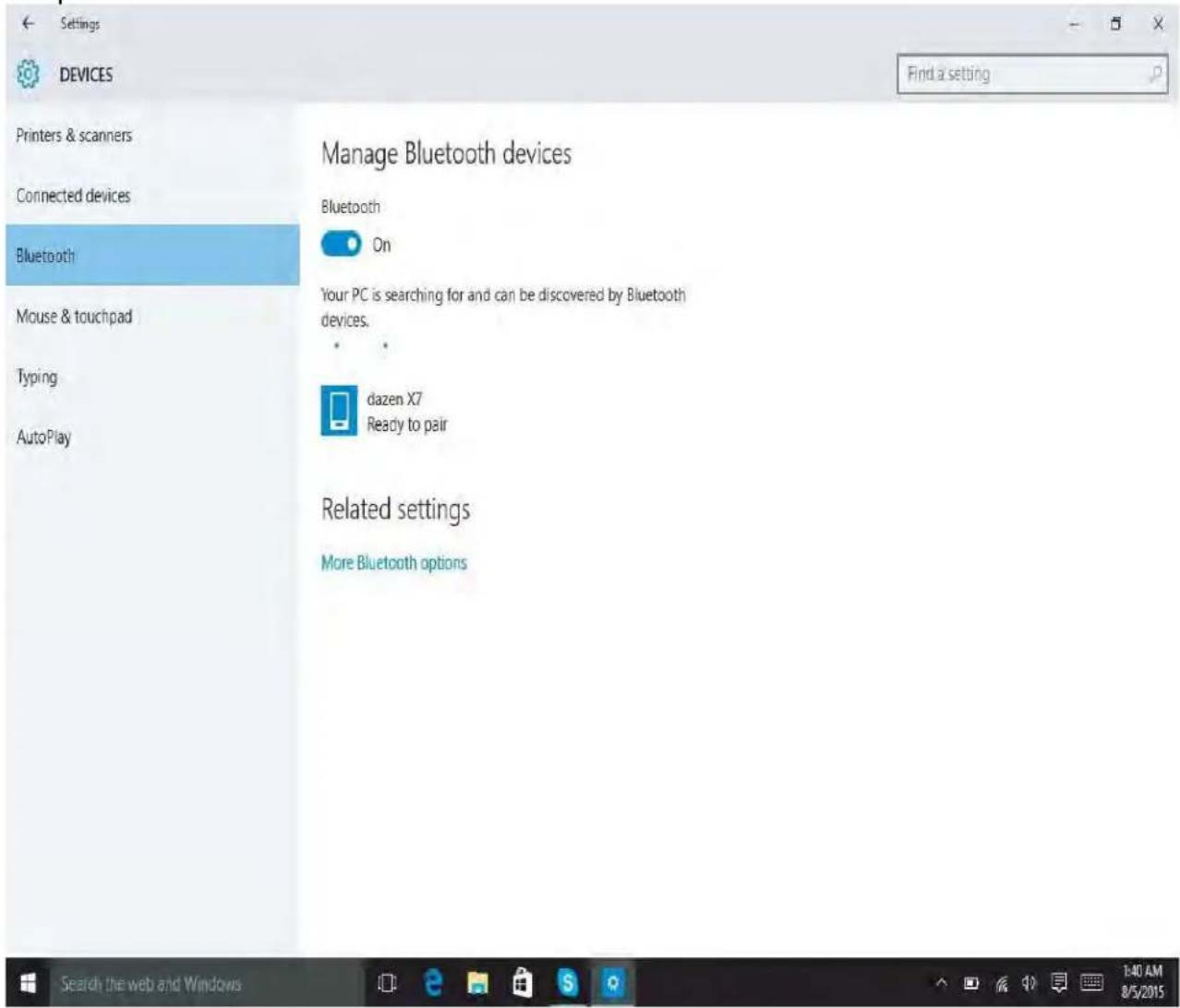This screenshot has width=1180, height=1008.
Task: Select the Bluetooth sidebar item
Action: pos(152,256)
